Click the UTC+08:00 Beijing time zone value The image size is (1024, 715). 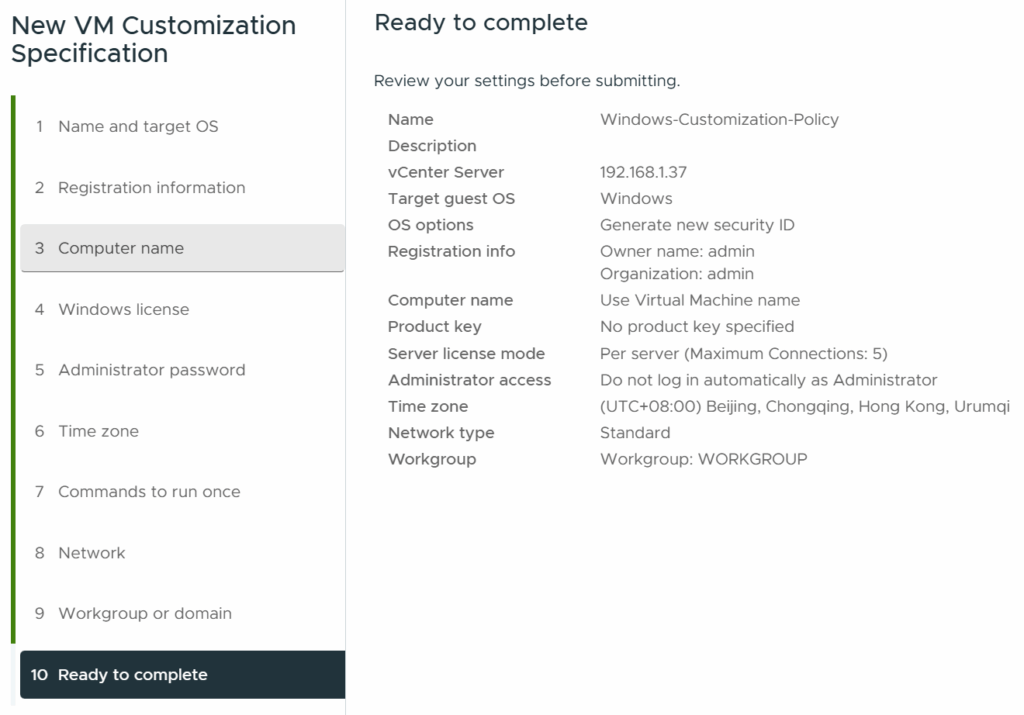805,407
